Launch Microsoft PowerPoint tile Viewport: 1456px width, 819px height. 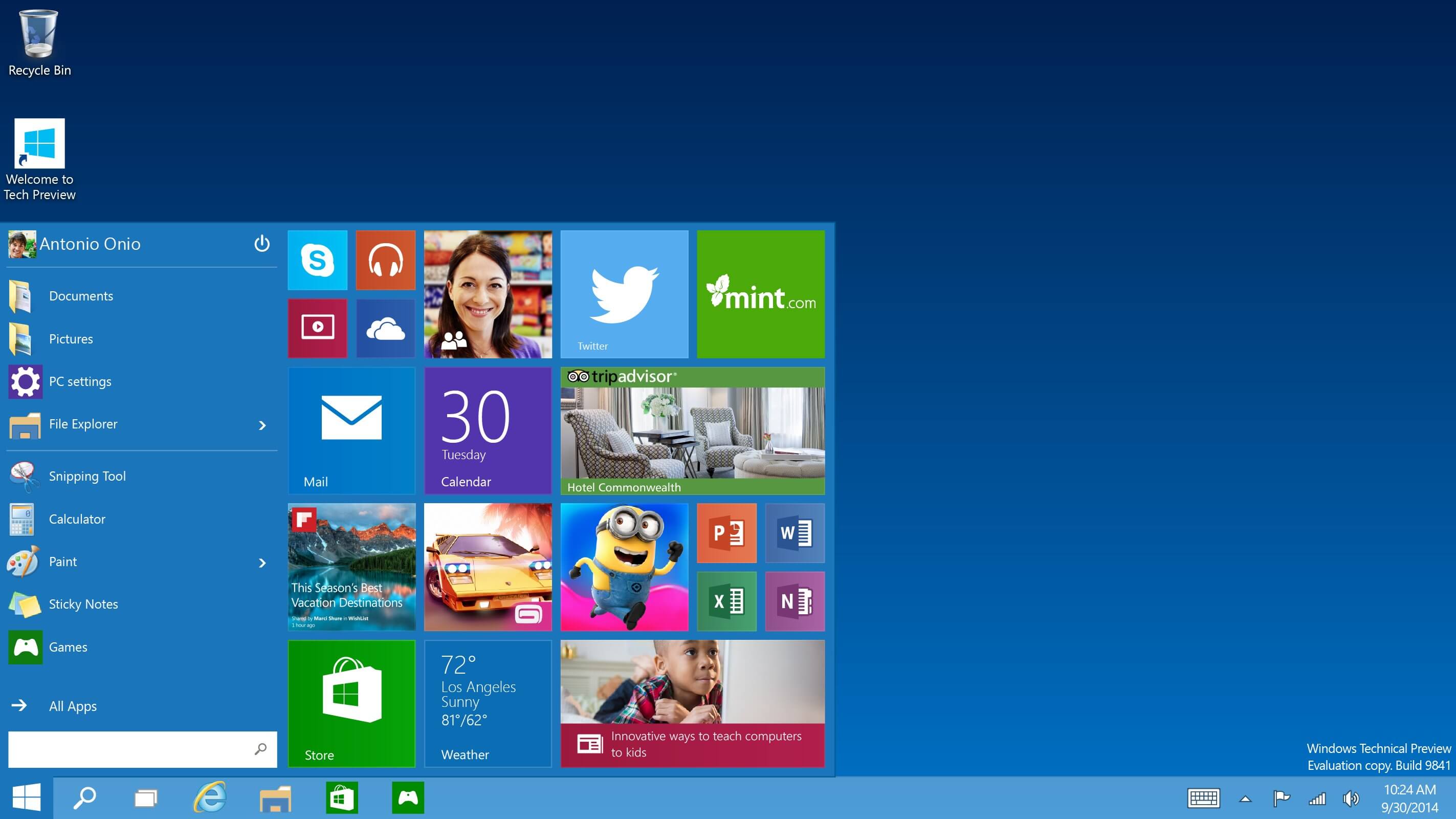tap(727, 533)
